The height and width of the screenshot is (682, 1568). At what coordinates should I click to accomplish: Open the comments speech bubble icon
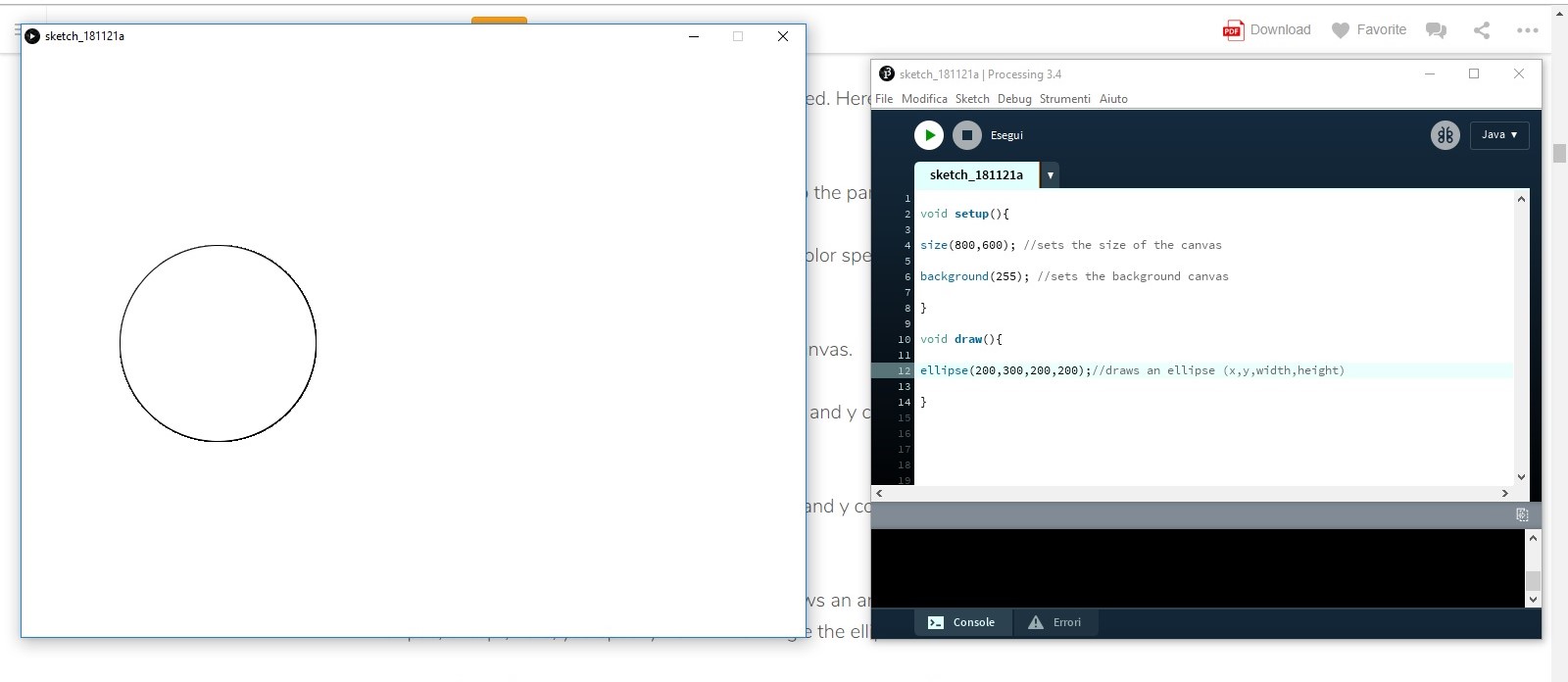1436,30
